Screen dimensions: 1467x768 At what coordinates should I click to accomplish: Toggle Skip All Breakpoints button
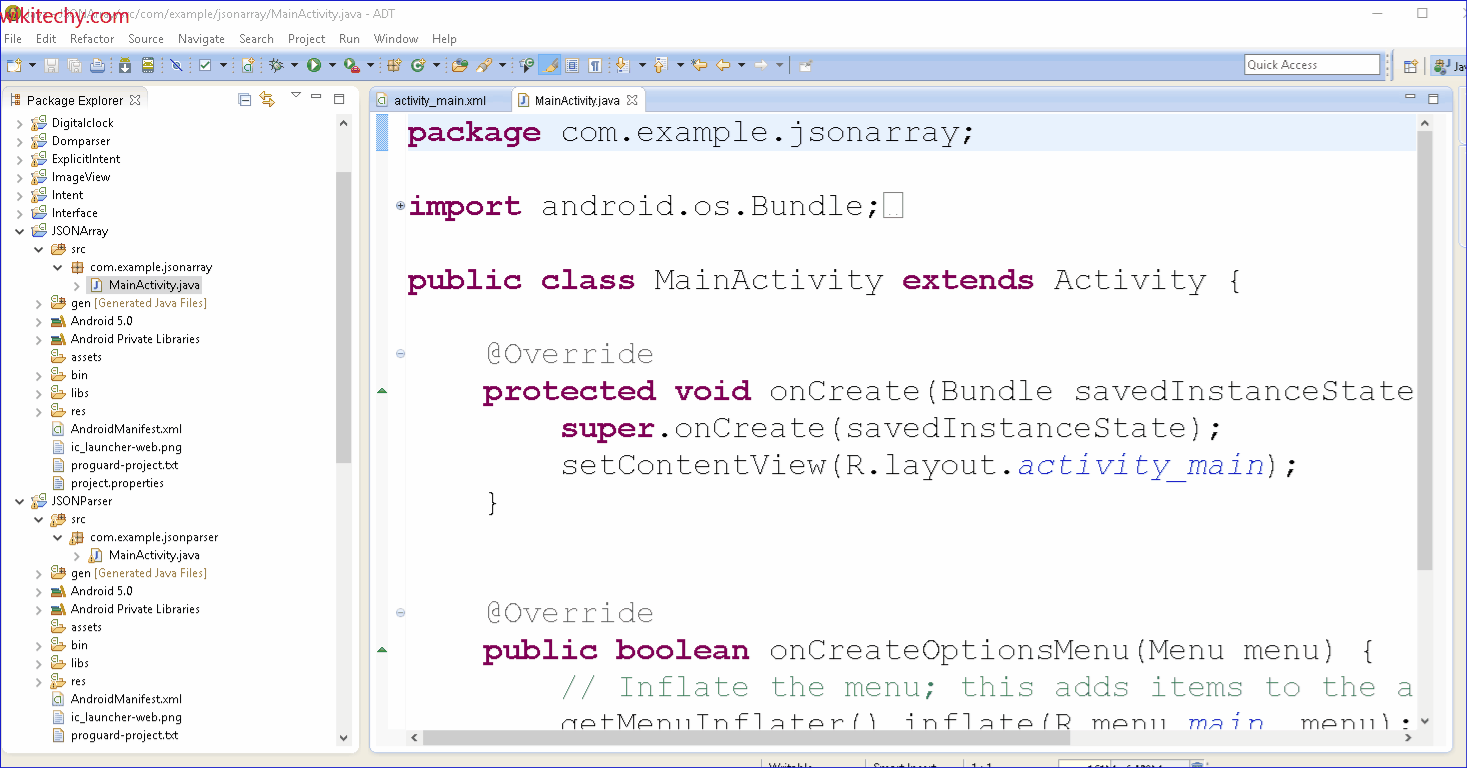point(176,65)
